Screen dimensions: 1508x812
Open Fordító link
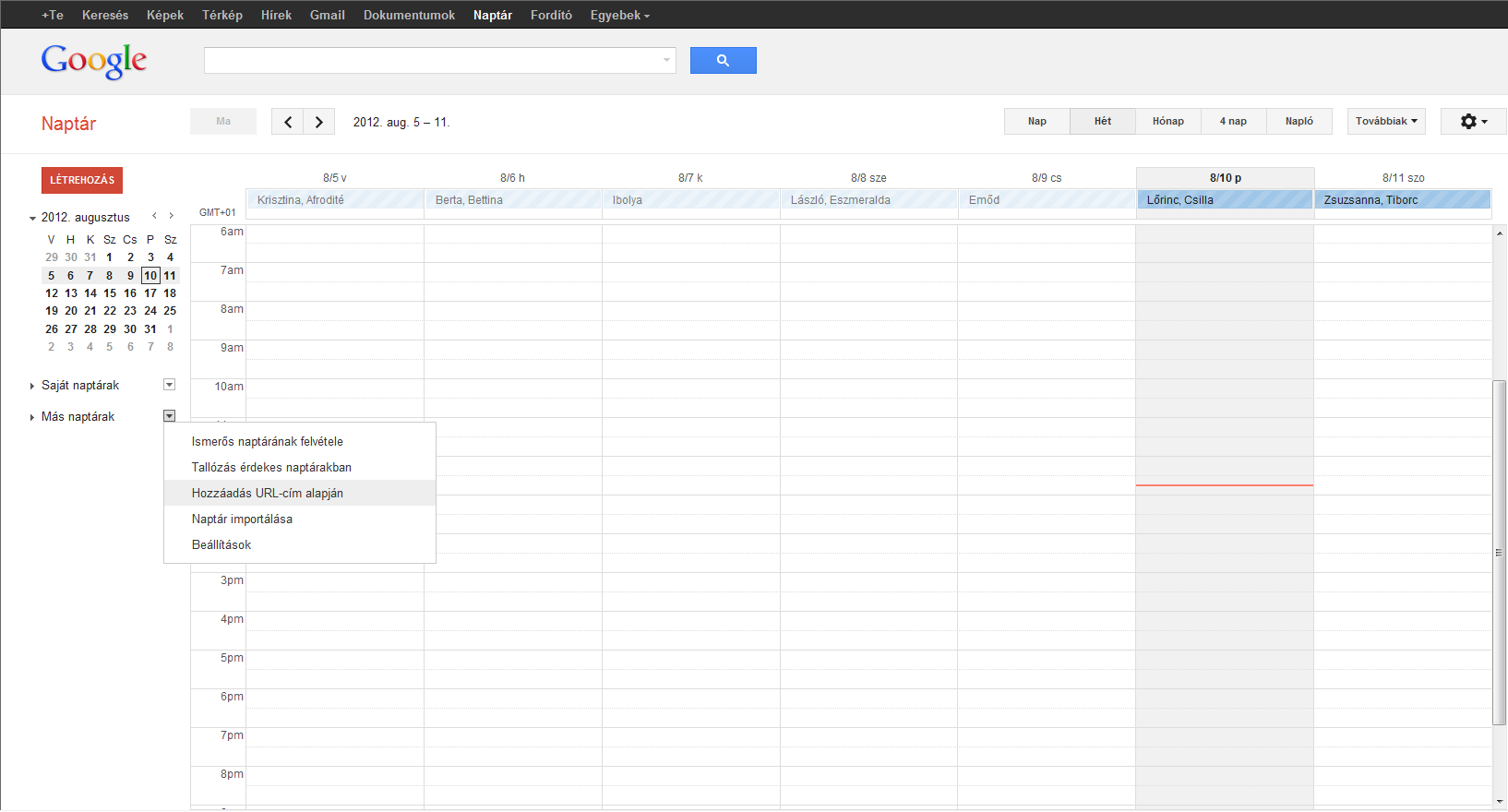point(551,15)
